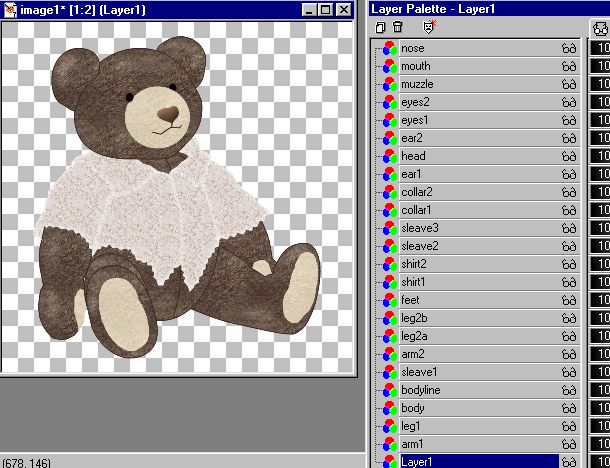
Task: Click the mask icon in Layer Palette toolbar
Action: (x=430, y=28)
